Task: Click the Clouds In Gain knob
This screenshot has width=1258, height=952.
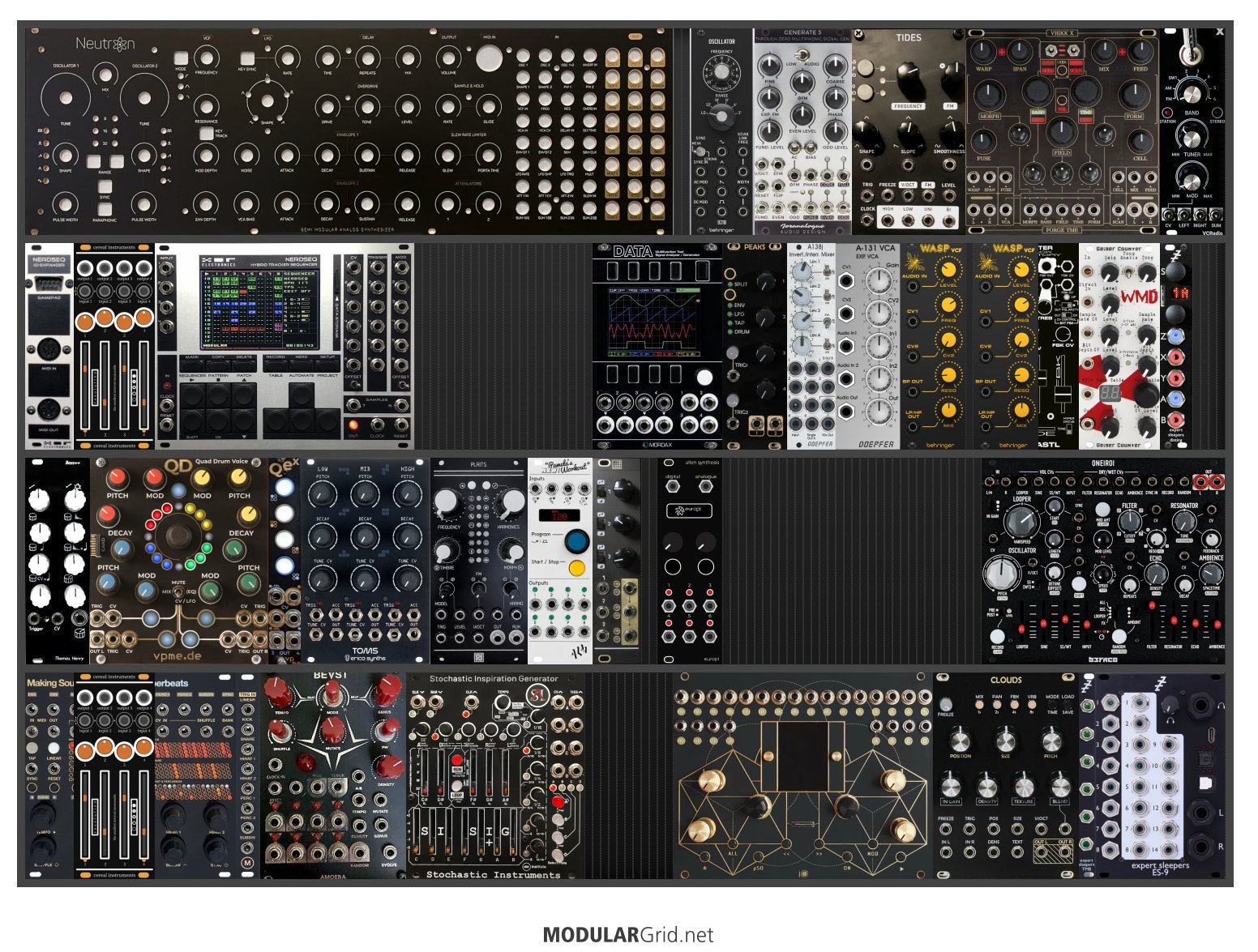Action: point(951,785)
